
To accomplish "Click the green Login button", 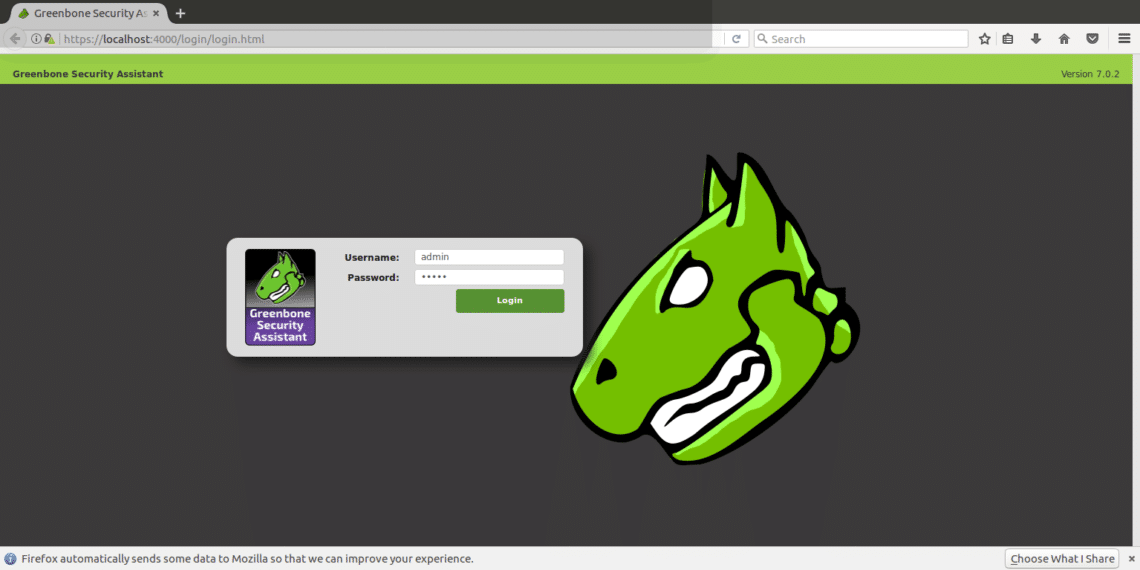I will click(510, 301).
